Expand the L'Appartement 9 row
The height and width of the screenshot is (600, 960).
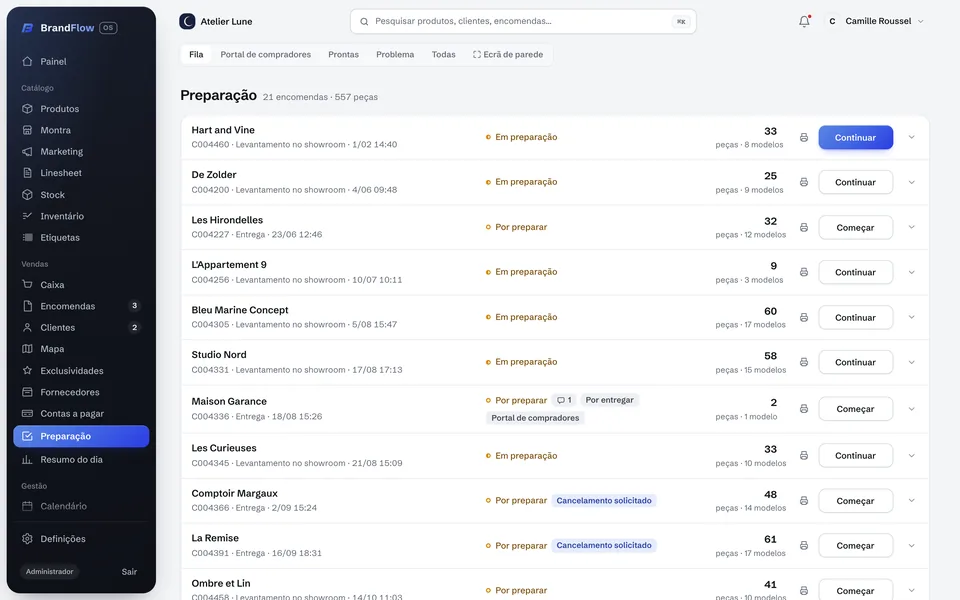coord(912,272)
